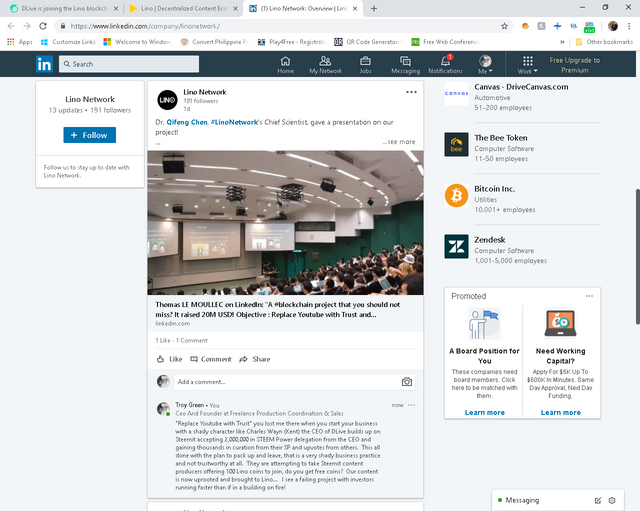The height and width of the screenshot is (511, 640).
Task: Open Thomas LE MOULLEC article link
Action: [x=278, y=309]
